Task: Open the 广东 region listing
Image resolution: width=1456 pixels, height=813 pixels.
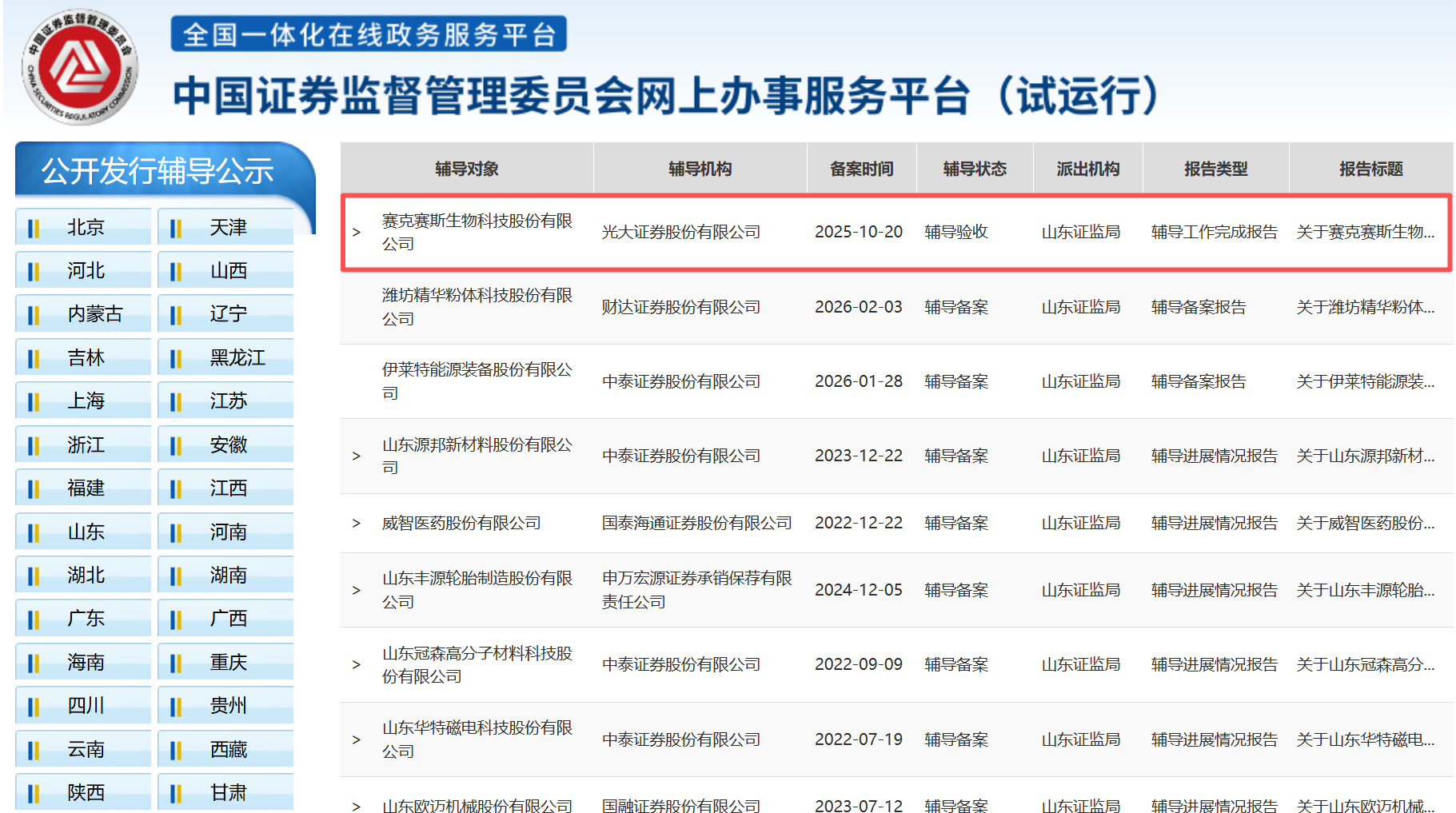Action: (86, 619)
